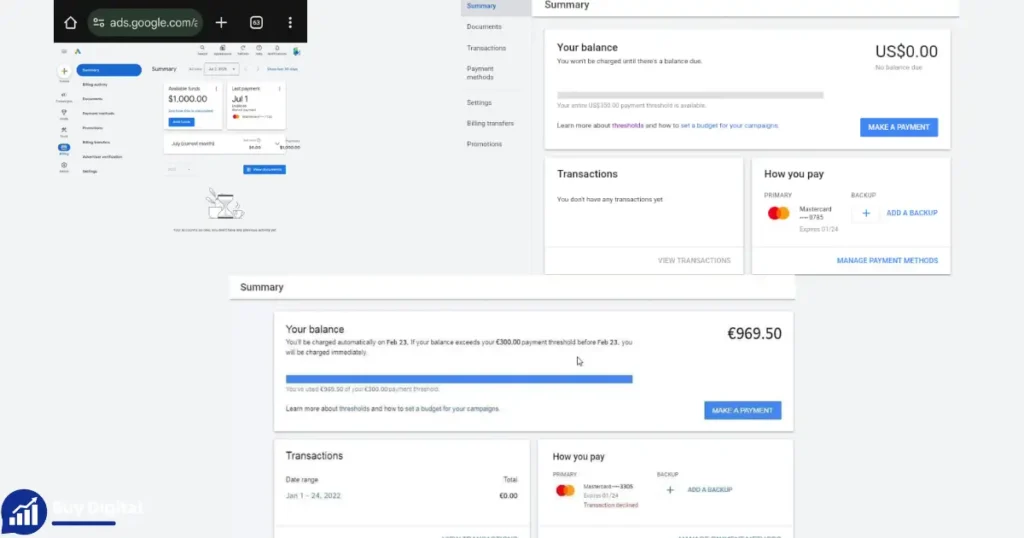Click the thresholds link under US$0.00 balance

click(628, 125)
